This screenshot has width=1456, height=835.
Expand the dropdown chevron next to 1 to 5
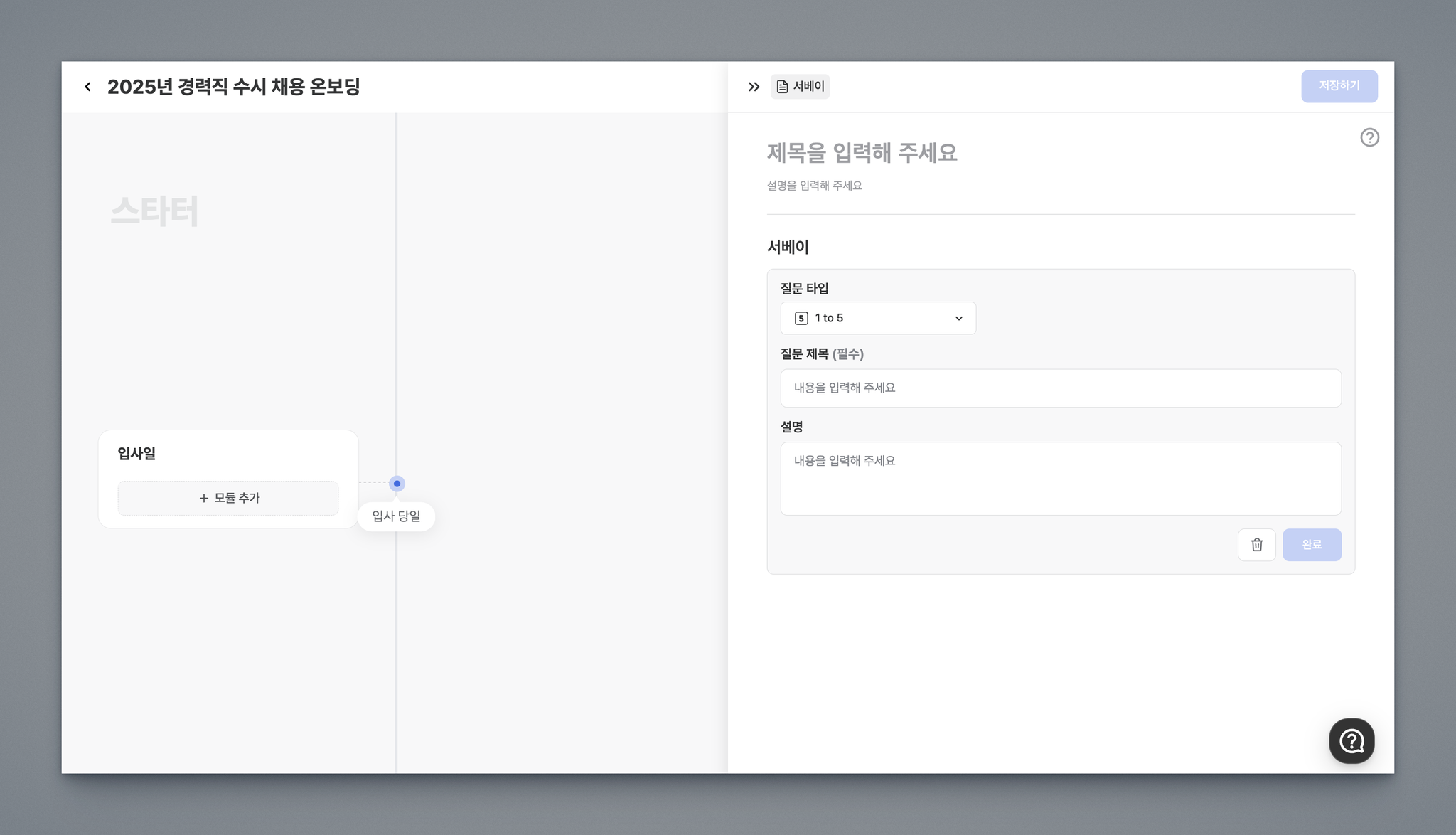coord(958,319)
